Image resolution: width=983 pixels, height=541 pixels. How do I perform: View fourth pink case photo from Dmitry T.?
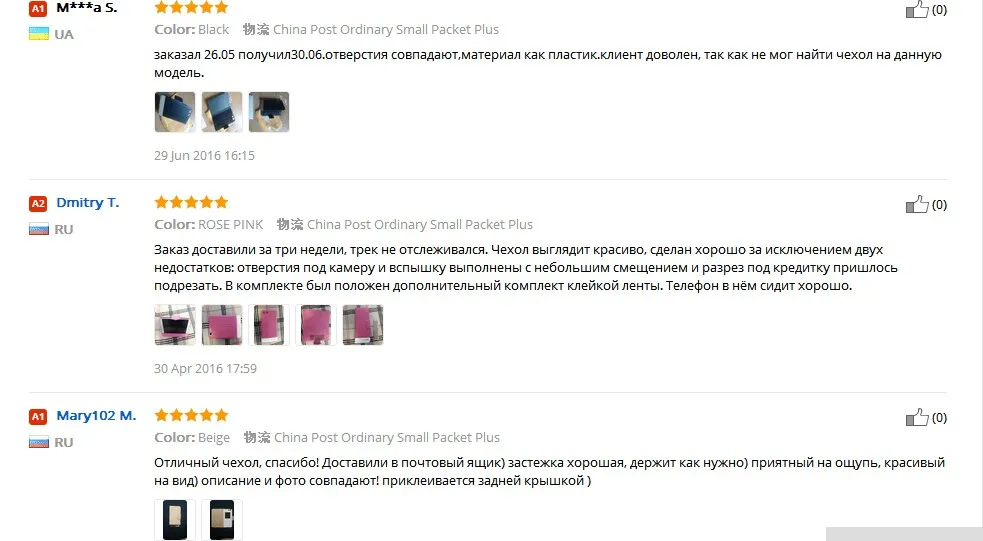[x=316, y=325]
